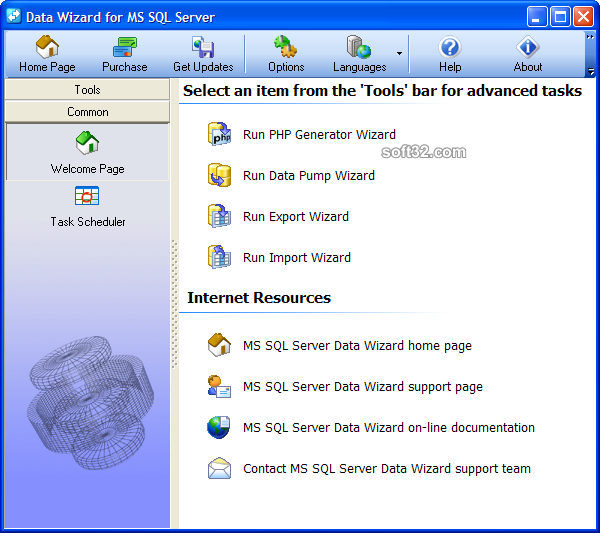Expand the Languages dropdown arrow
This screenshot has width=600, height=533.
tap(399, 54)
